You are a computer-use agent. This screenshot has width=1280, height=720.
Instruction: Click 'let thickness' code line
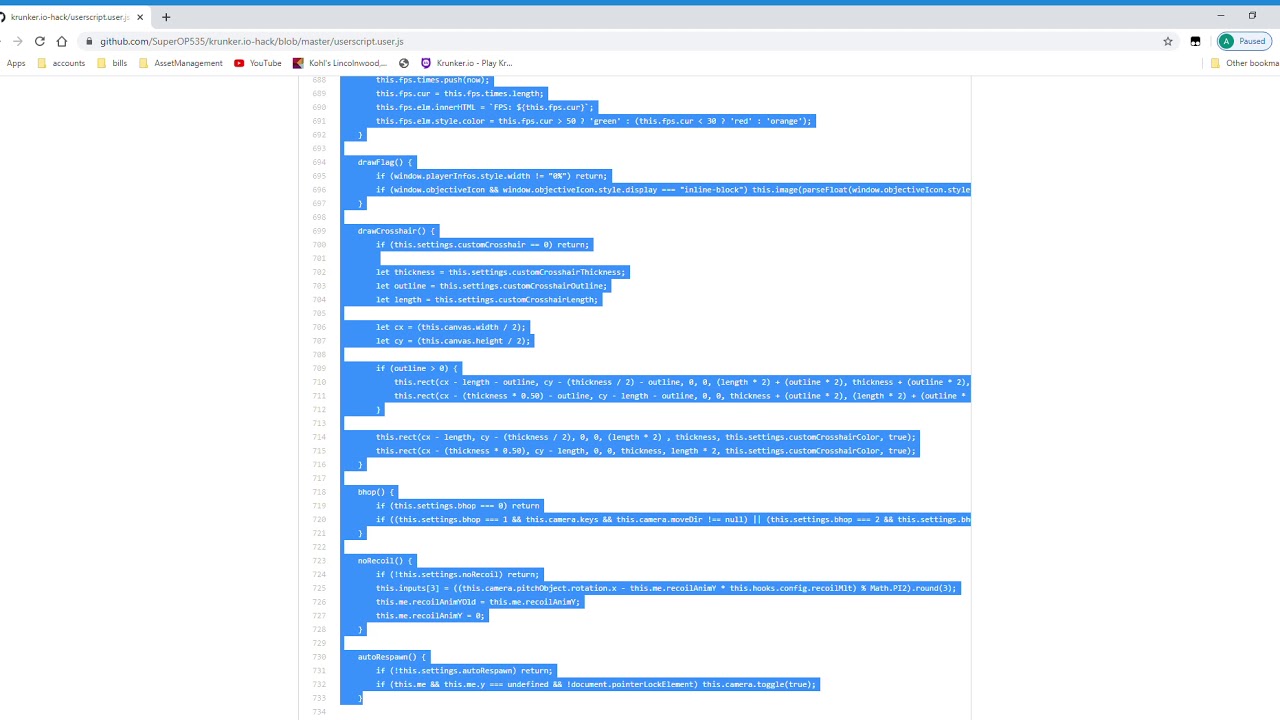pos(501,272)
